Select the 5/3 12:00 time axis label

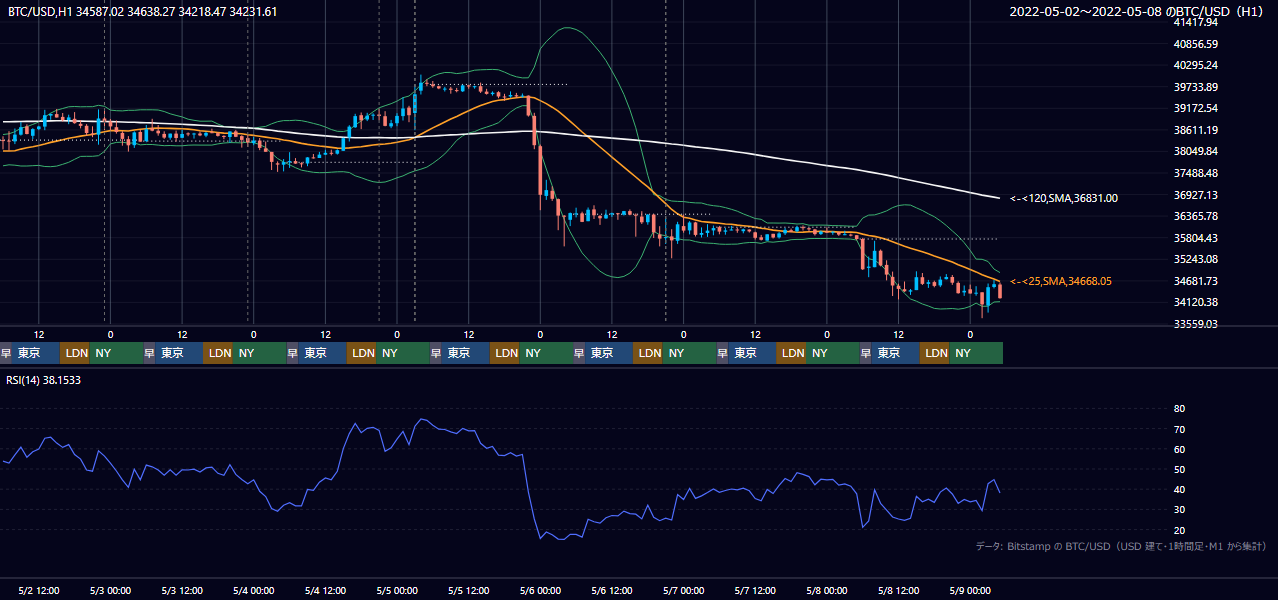pyautogui.click(x=182, y=591)
